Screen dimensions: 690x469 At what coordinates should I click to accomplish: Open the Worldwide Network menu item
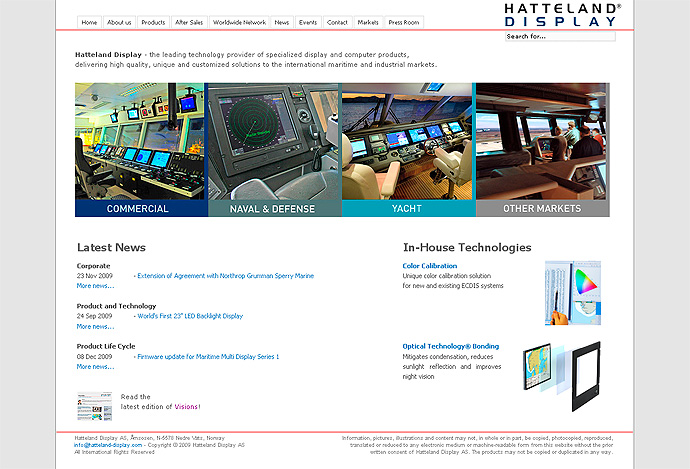239,22
